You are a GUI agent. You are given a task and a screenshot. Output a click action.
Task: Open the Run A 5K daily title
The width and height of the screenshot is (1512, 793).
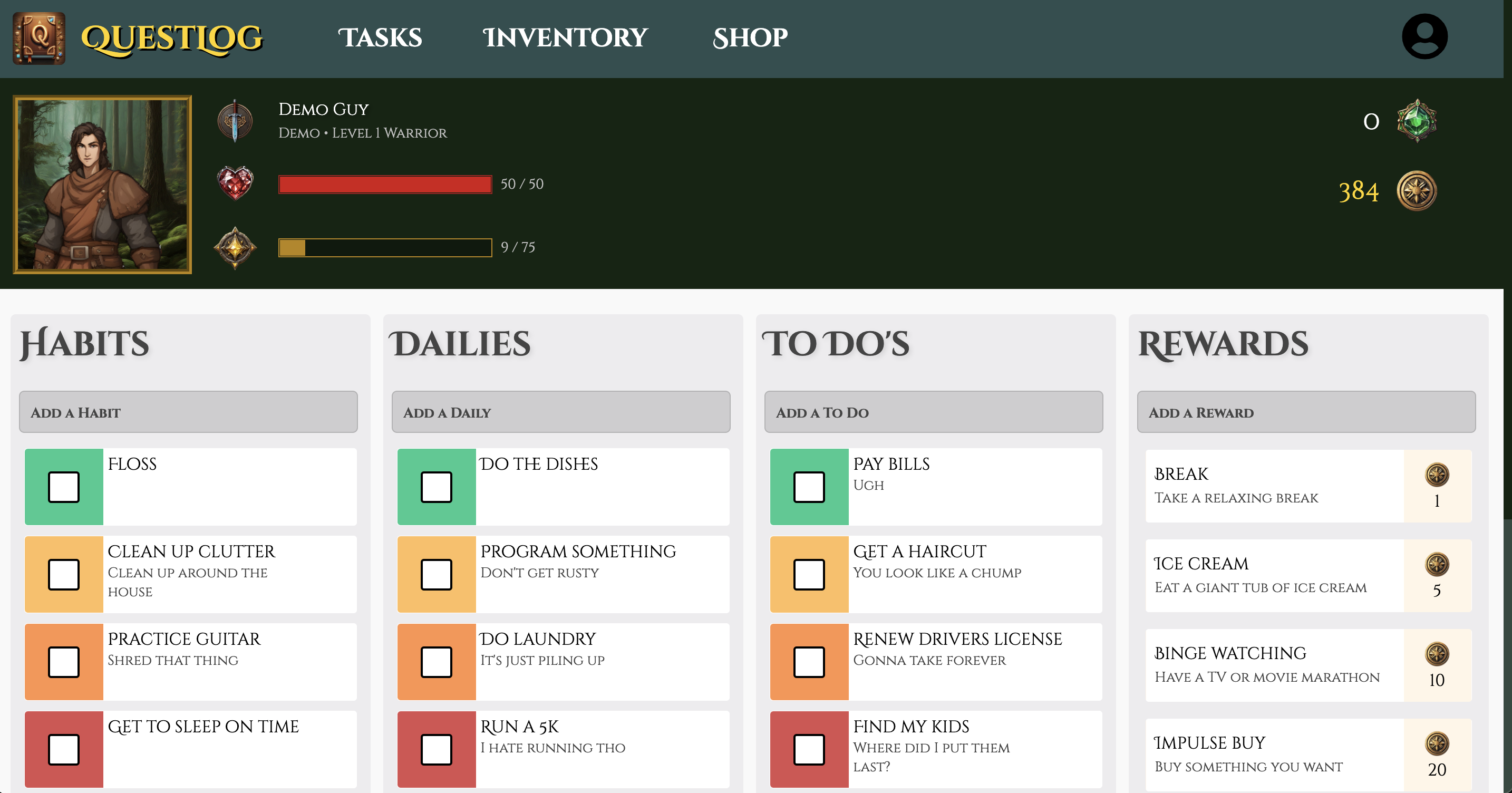[x=519, y=727]
